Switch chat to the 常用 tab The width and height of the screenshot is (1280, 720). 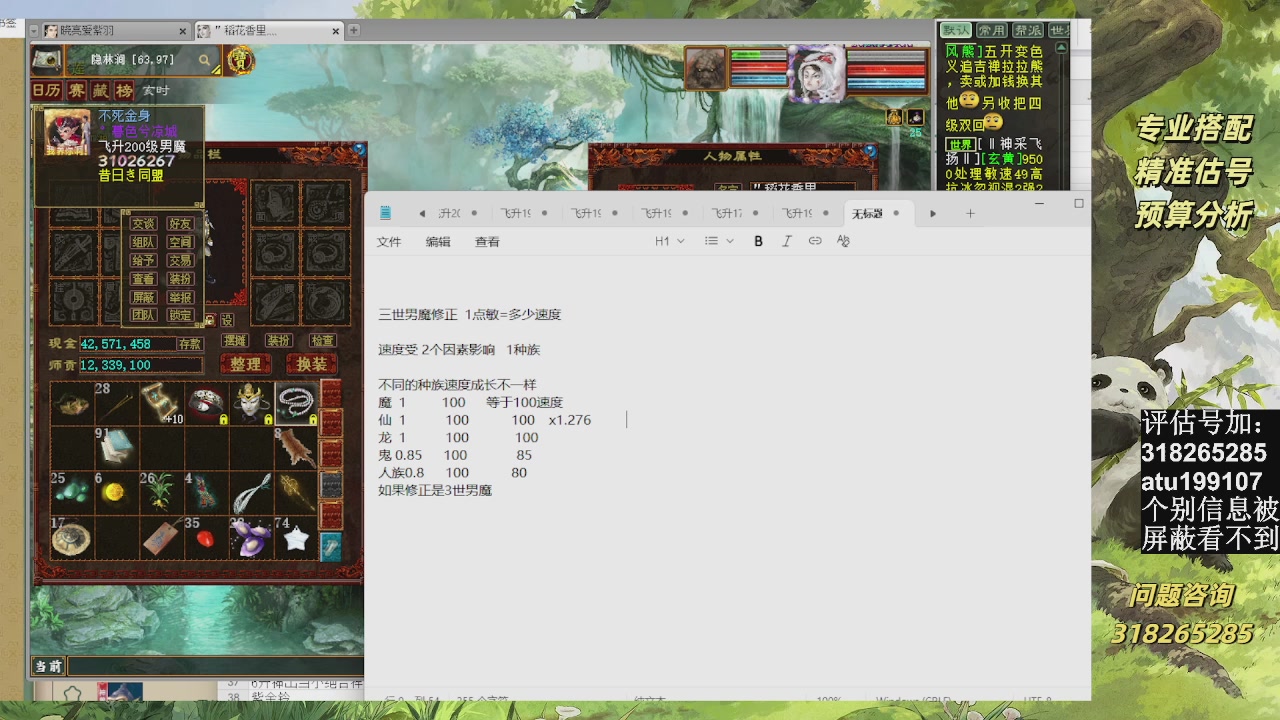click(991, 31)
